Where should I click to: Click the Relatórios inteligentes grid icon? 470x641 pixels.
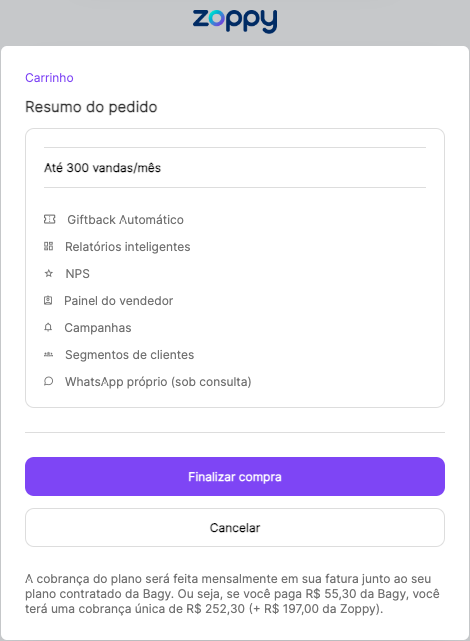pos(49,246)
